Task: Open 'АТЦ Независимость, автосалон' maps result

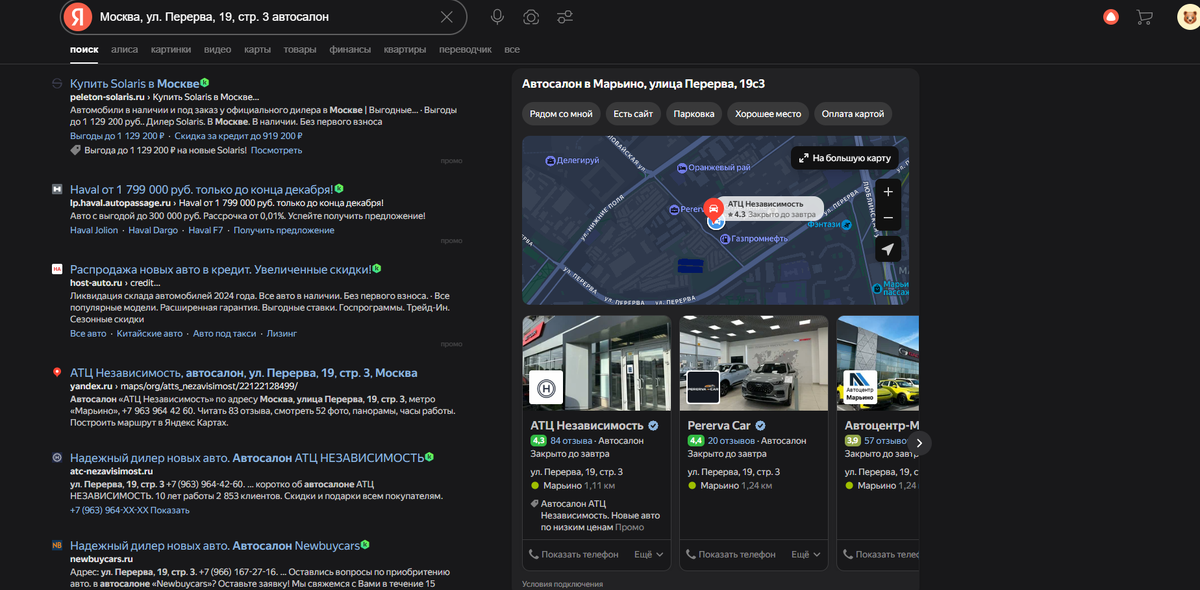Action: pos(244,373)
